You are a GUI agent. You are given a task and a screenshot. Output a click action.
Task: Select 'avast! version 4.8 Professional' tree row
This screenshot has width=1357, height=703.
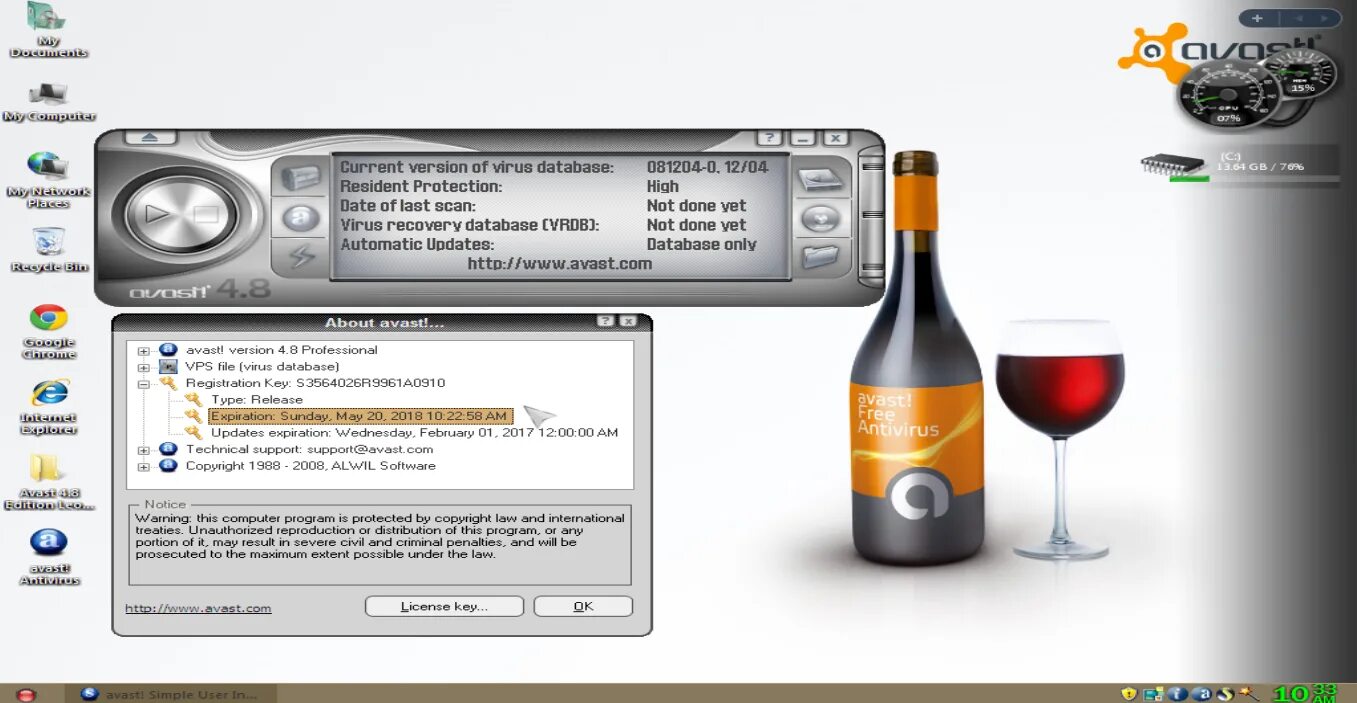coord(281,350)
